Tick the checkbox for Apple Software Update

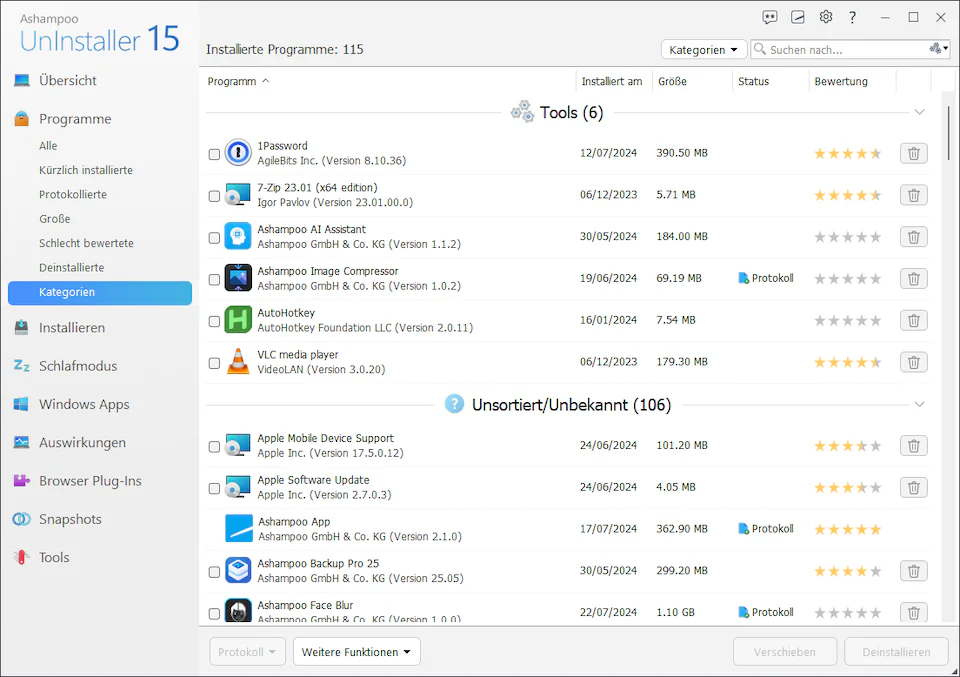click(x=214, y=488)
